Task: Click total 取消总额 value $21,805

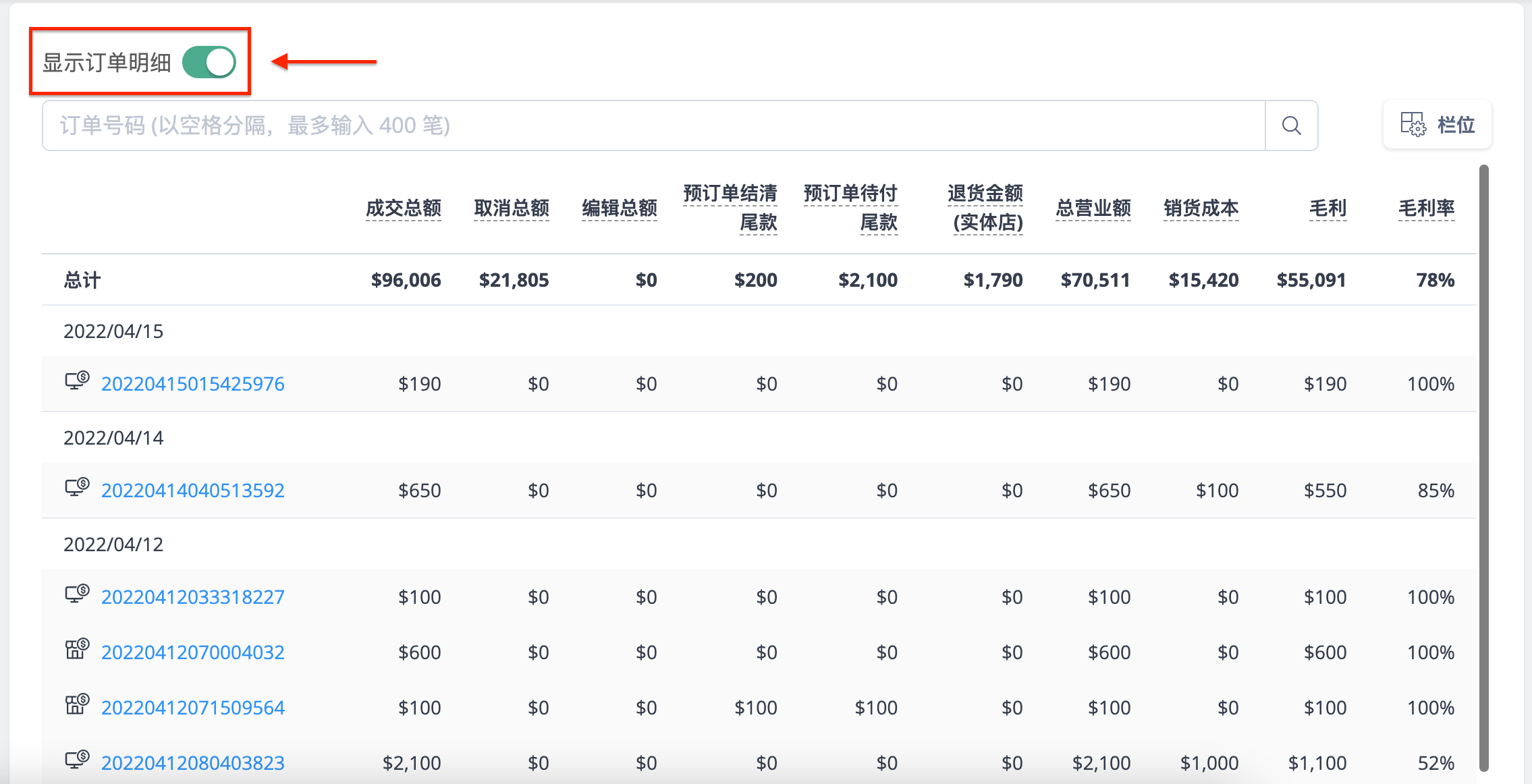Action: coord(514,280)
